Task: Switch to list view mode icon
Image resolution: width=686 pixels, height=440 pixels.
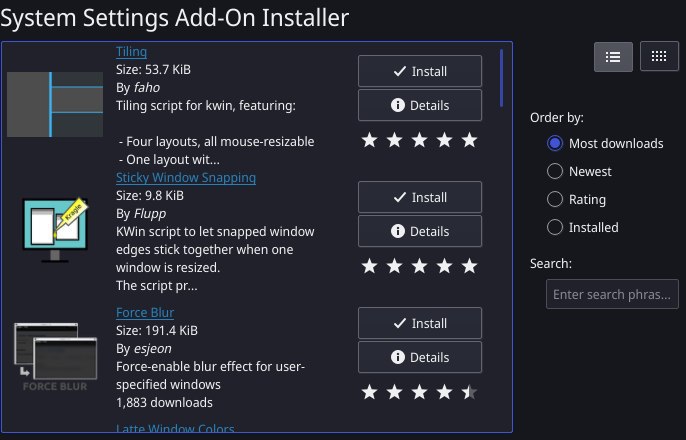Action: point(613,57)
